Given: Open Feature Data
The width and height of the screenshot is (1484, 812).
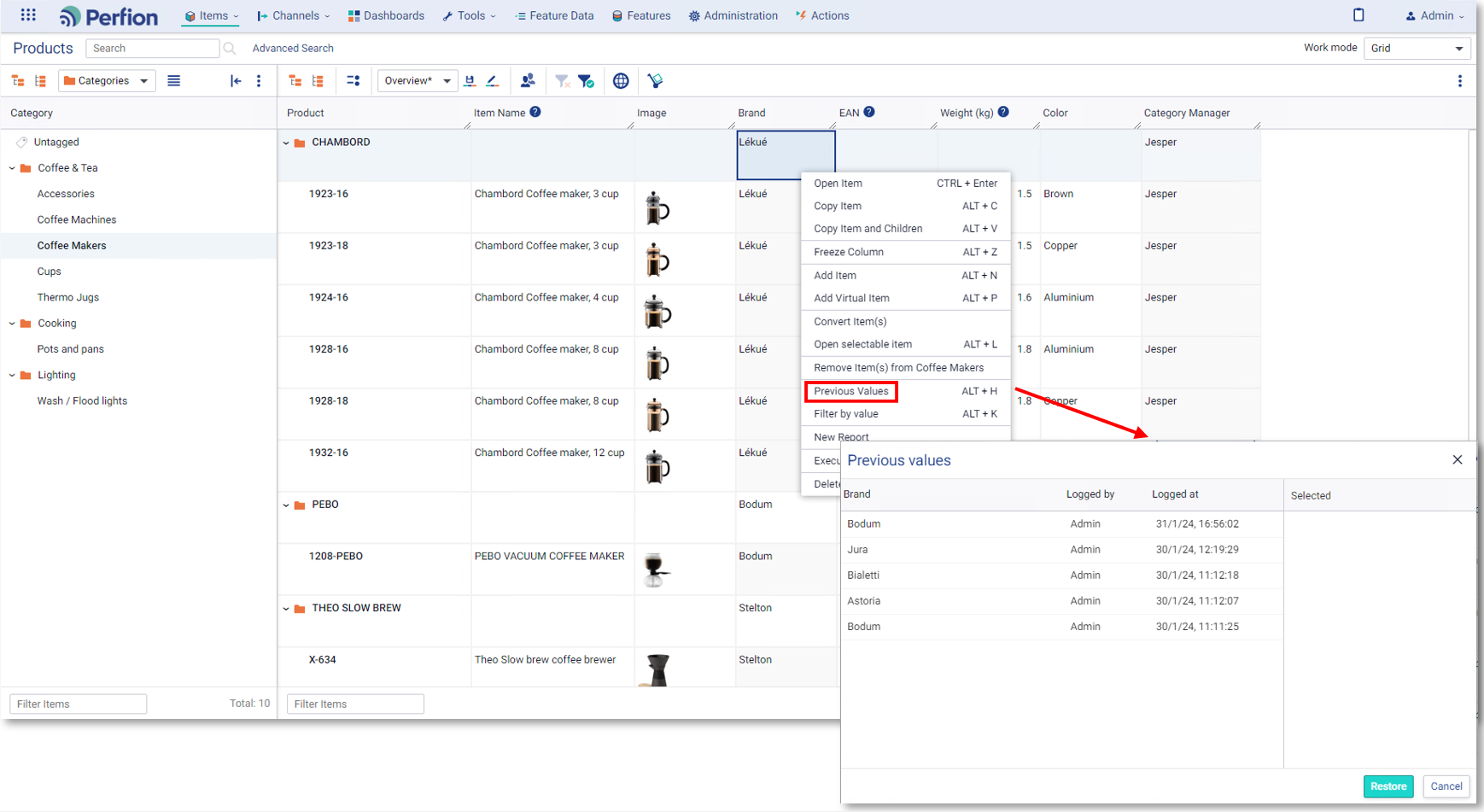Looking at the screenshot, I should (x=554, y=15).
